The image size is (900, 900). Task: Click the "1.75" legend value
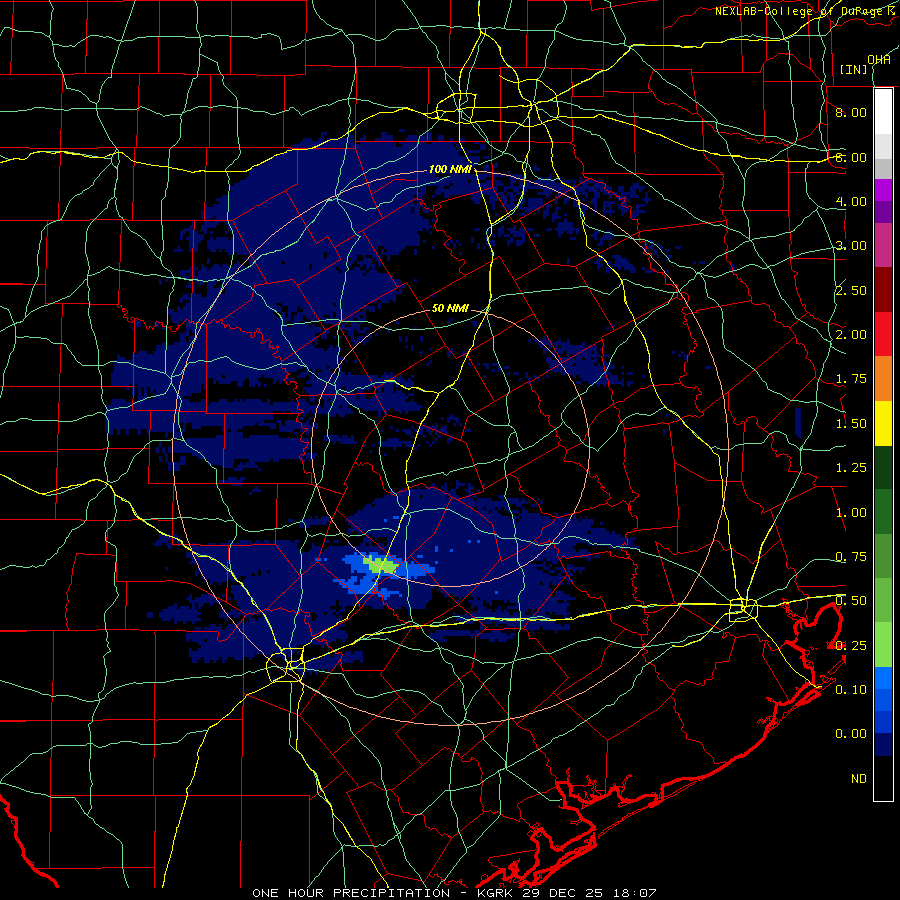pos(851,379)
